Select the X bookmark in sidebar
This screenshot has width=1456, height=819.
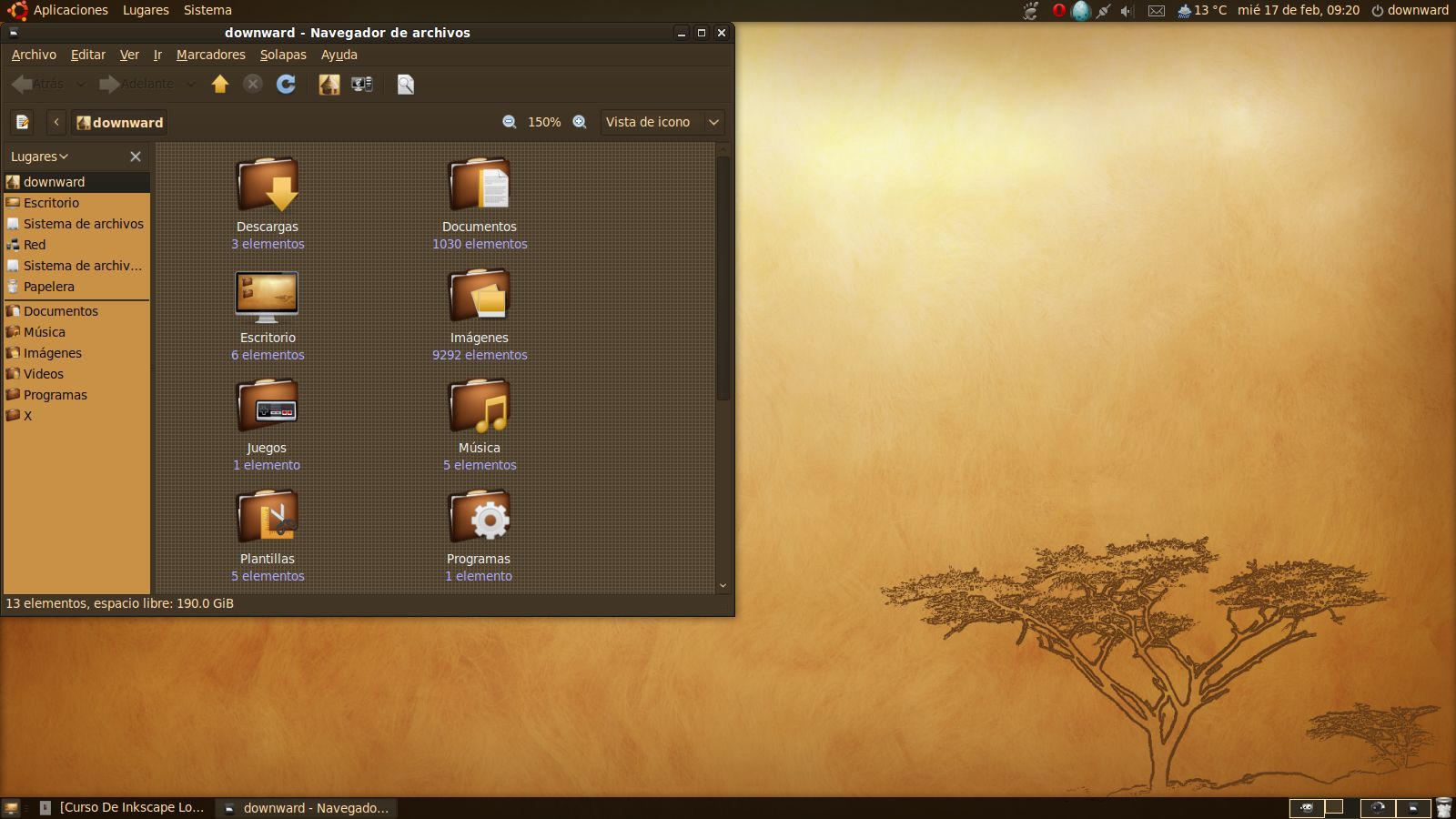point(77,416)
